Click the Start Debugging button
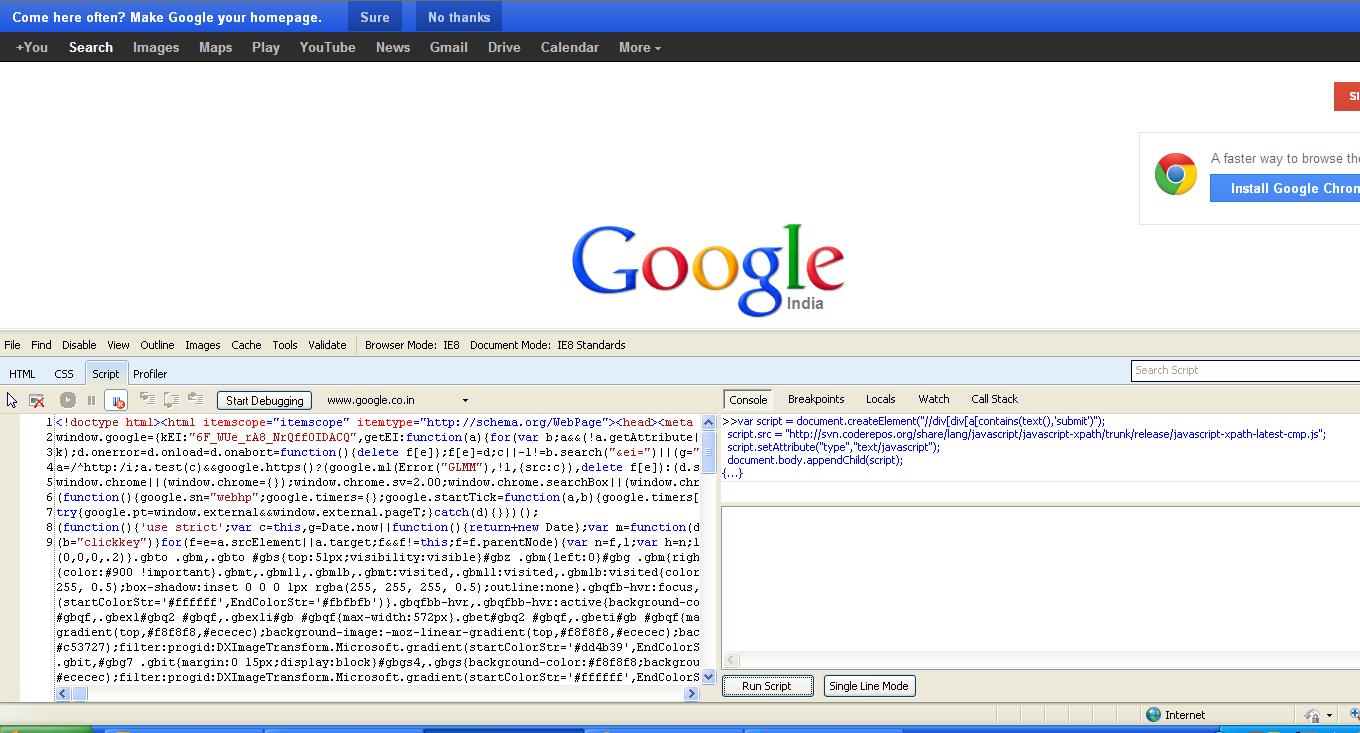Viewport: 1360px width, 733px height. pos(264,400)
